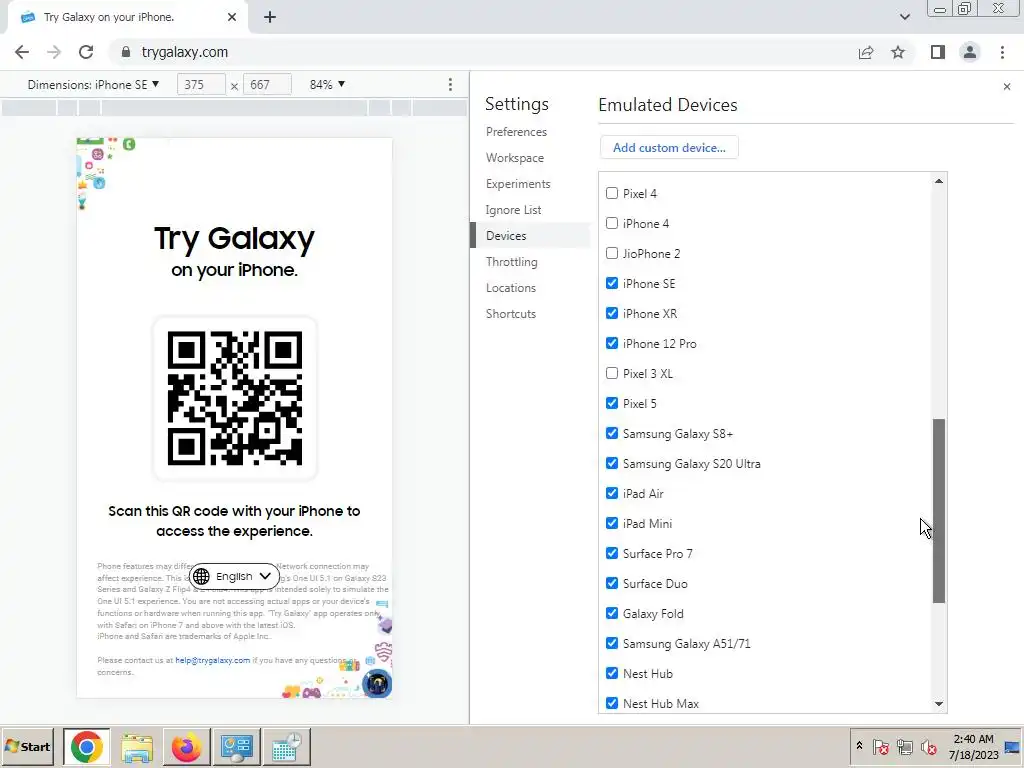Enable the Pixel 3 XL checkbox
The width and height of the screenshot is (1024, 768).
612,374
